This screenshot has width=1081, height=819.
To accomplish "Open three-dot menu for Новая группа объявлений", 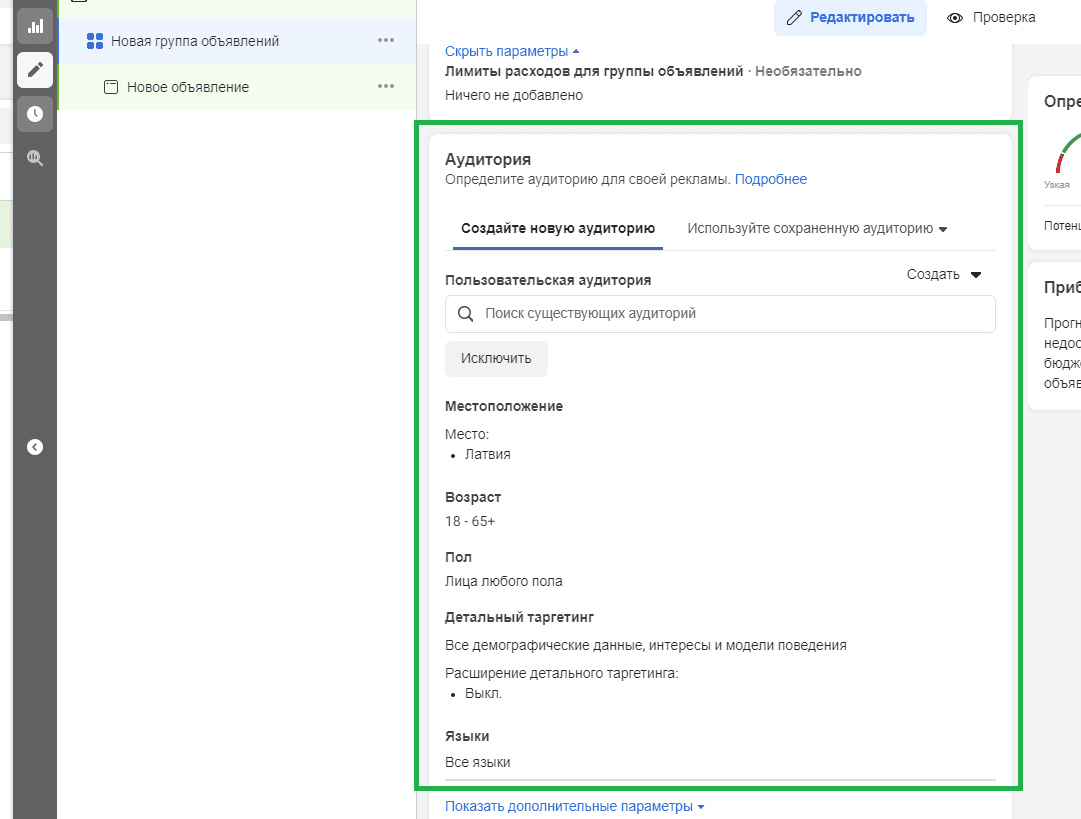I will coord(386,41).
